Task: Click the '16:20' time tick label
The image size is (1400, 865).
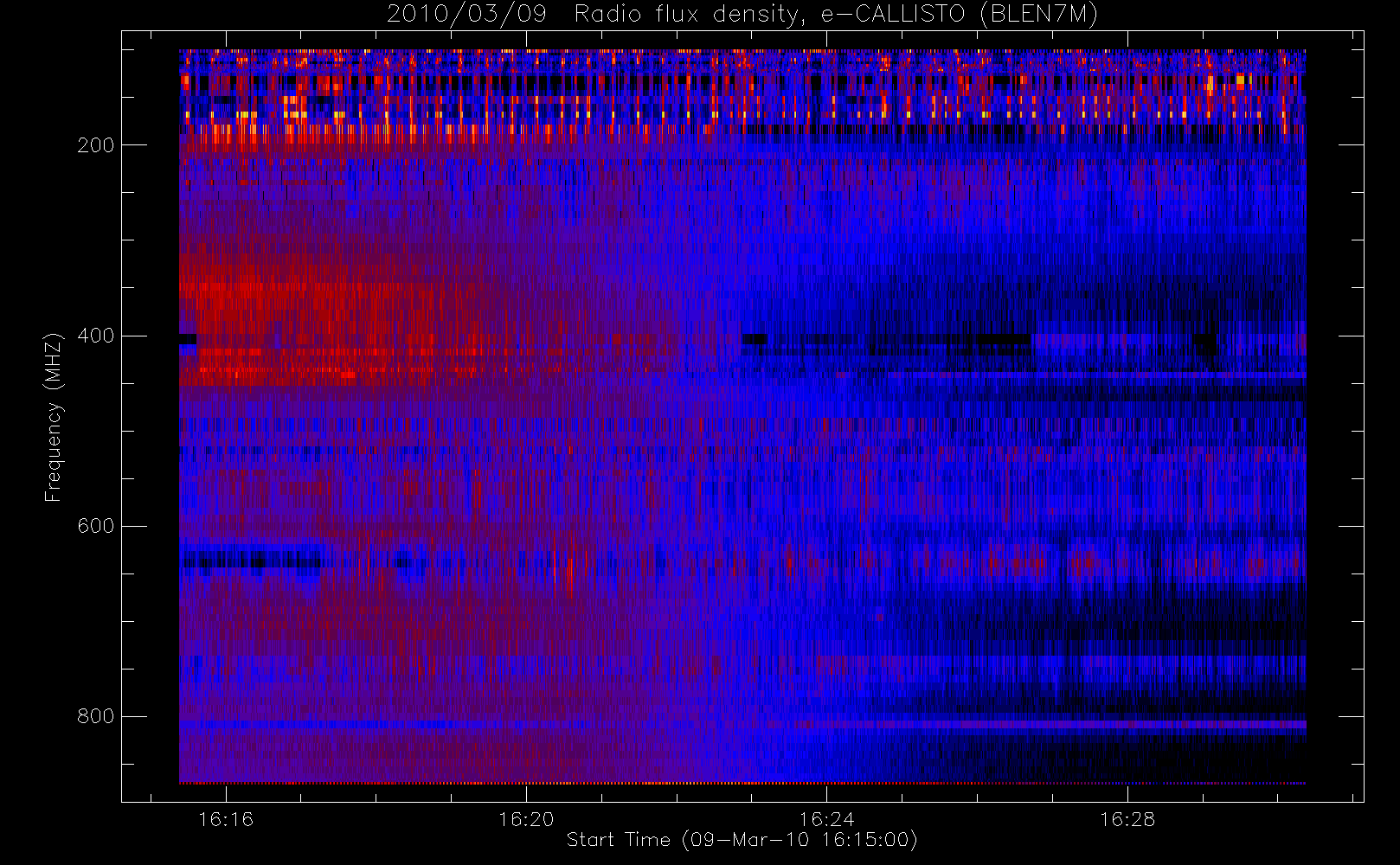Action: click(526, 819)
